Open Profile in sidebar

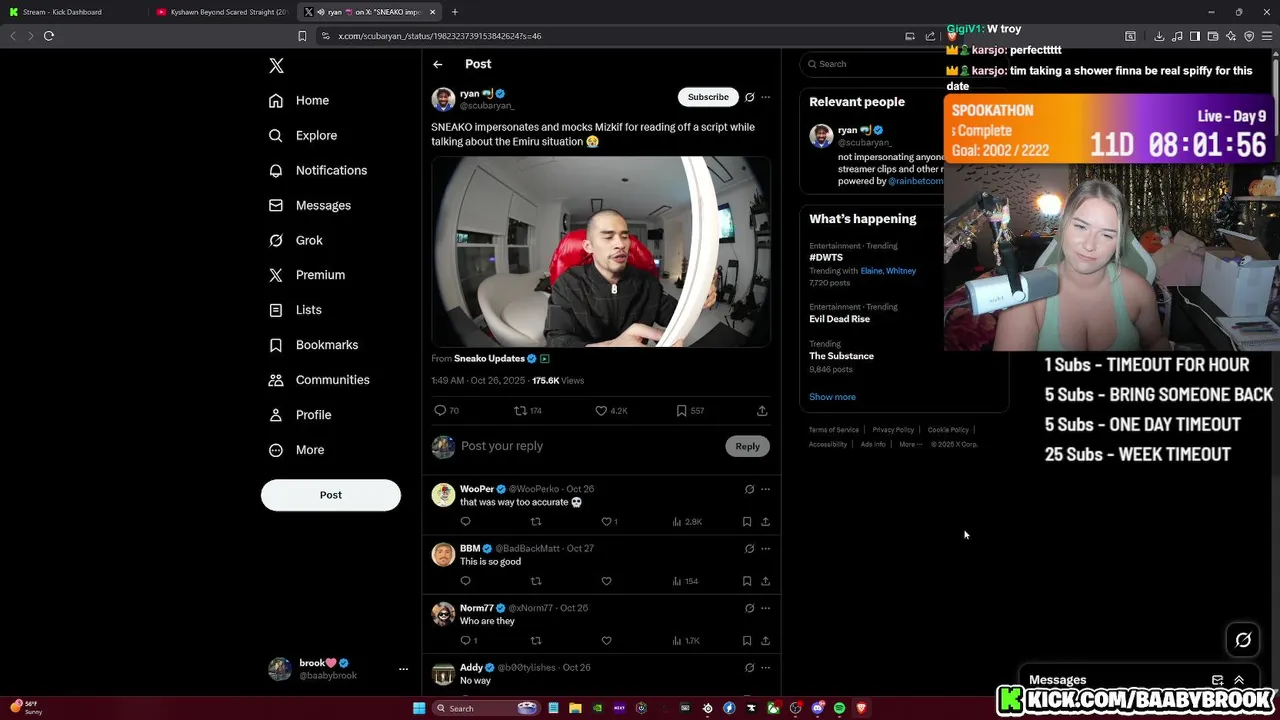point(300,415)
